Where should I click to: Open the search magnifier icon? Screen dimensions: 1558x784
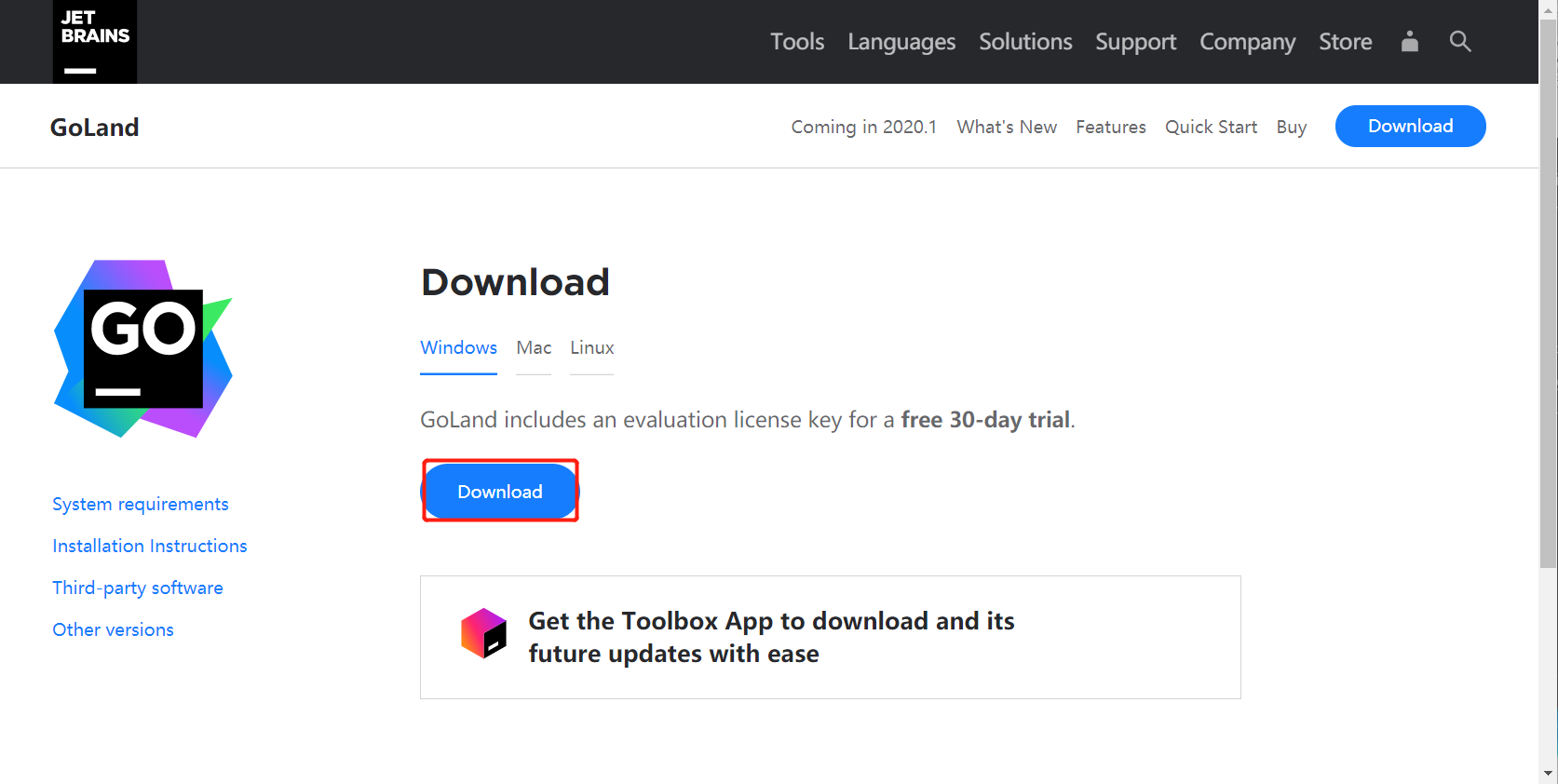point(1460,41)
